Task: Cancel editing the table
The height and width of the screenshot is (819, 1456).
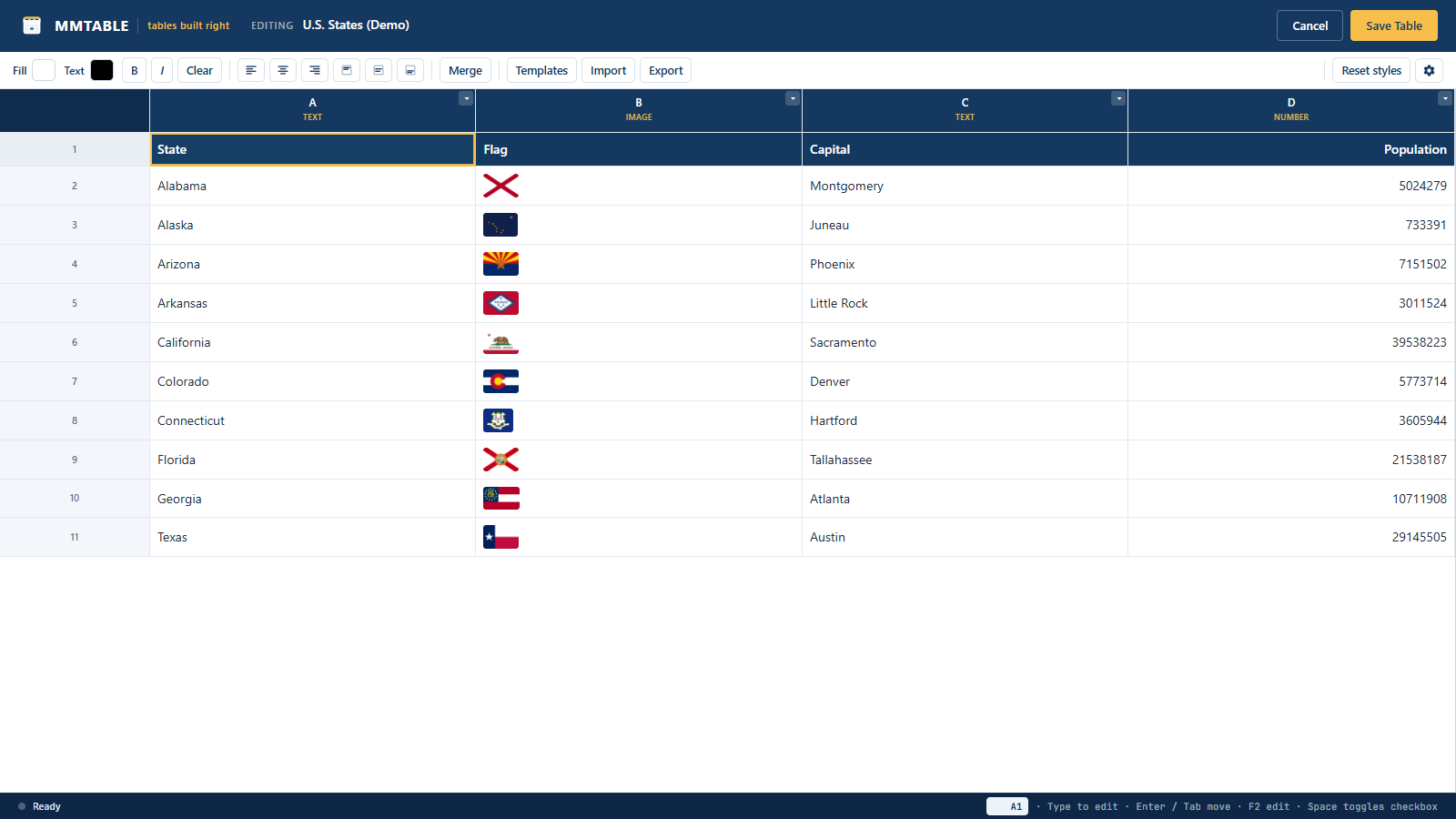Action: (1309, 25)
